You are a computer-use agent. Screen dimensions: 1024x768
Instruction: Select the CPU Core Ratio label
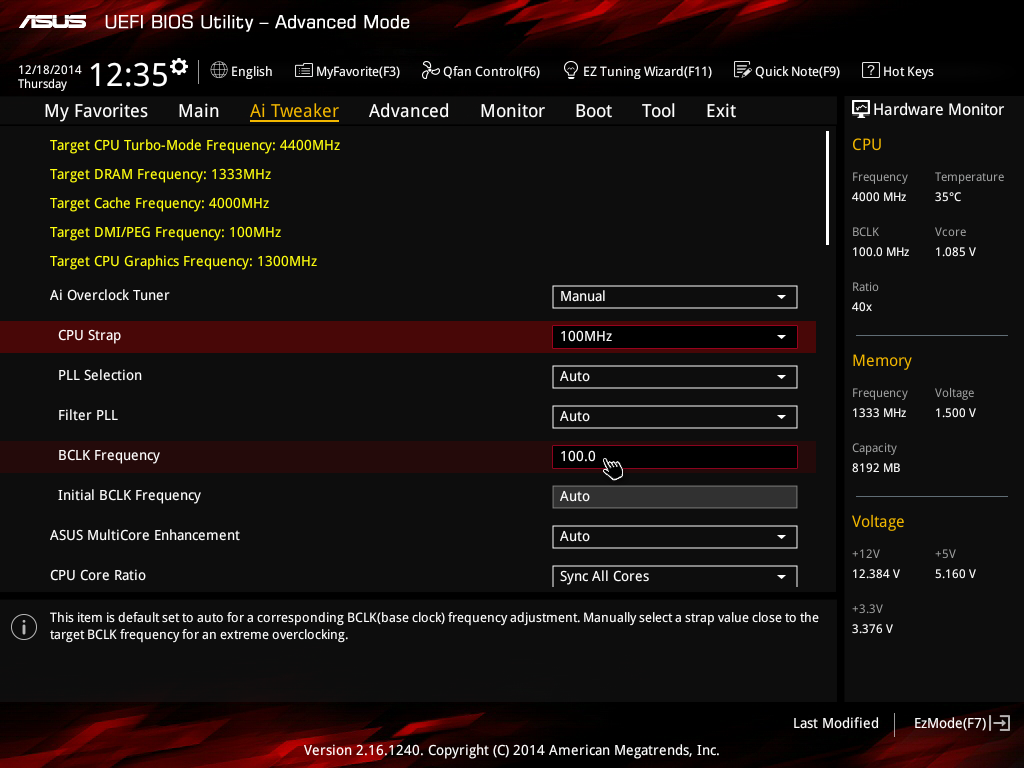98,575
